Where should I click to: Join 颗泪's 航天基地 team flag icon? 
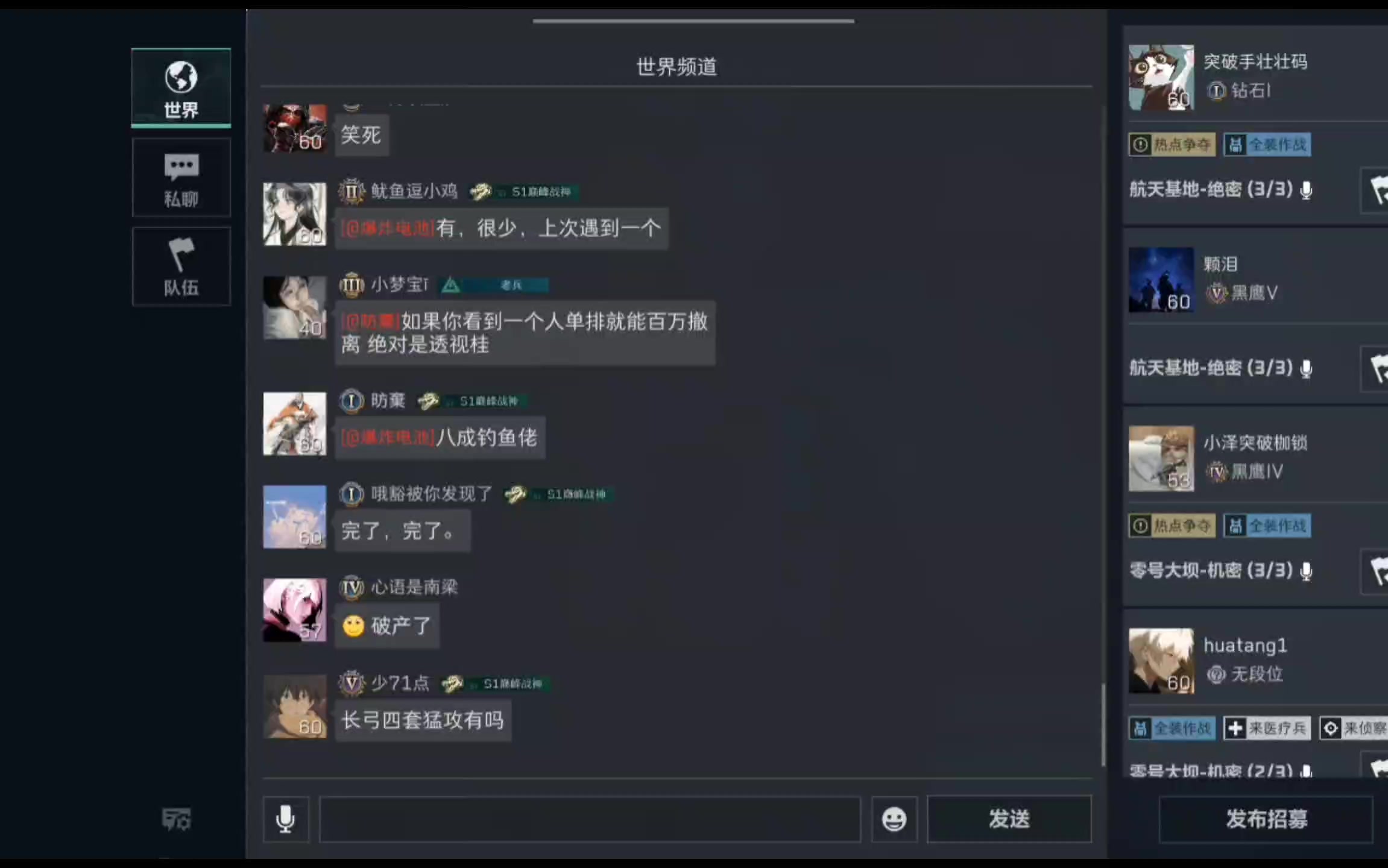click(1377, 368)
